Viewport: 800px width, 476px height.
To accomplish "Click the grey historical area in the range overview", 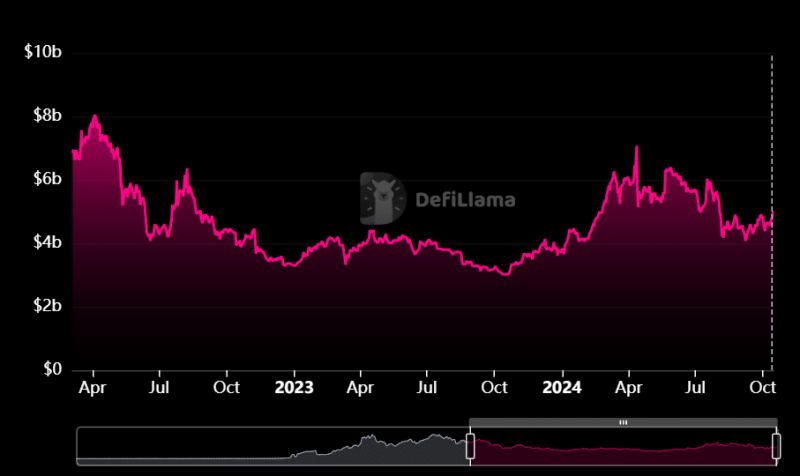I will click(x=273, y=449).
